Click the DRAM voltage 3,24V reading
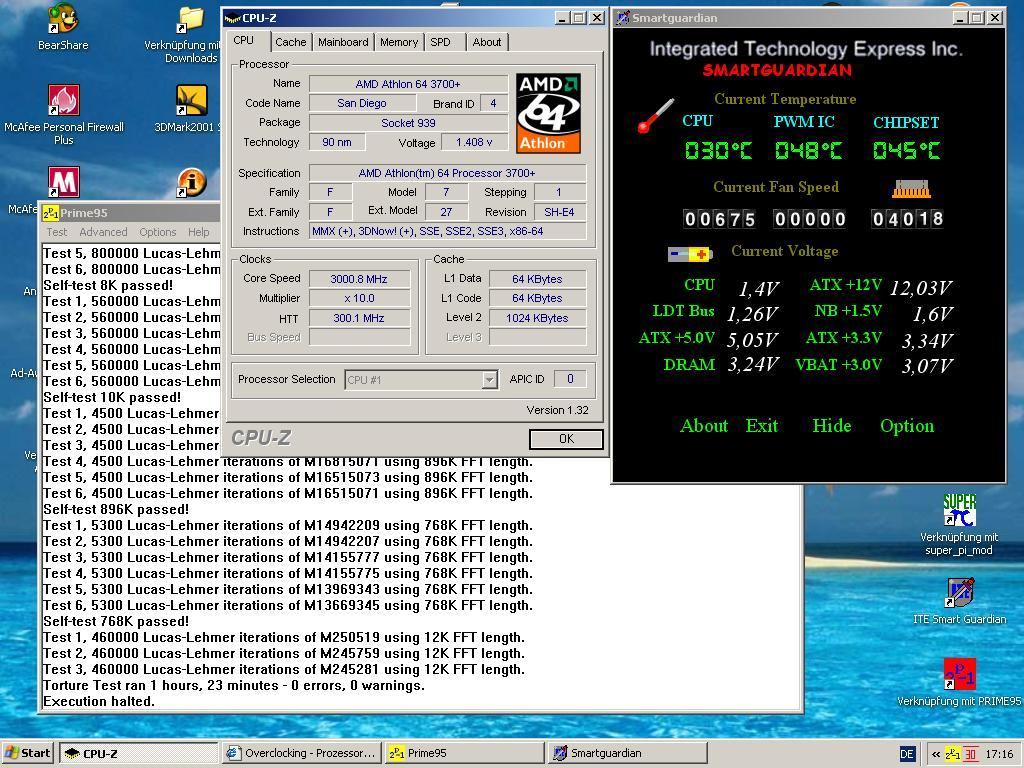This screenshot has height=768, width=1024. pos(752,364)
